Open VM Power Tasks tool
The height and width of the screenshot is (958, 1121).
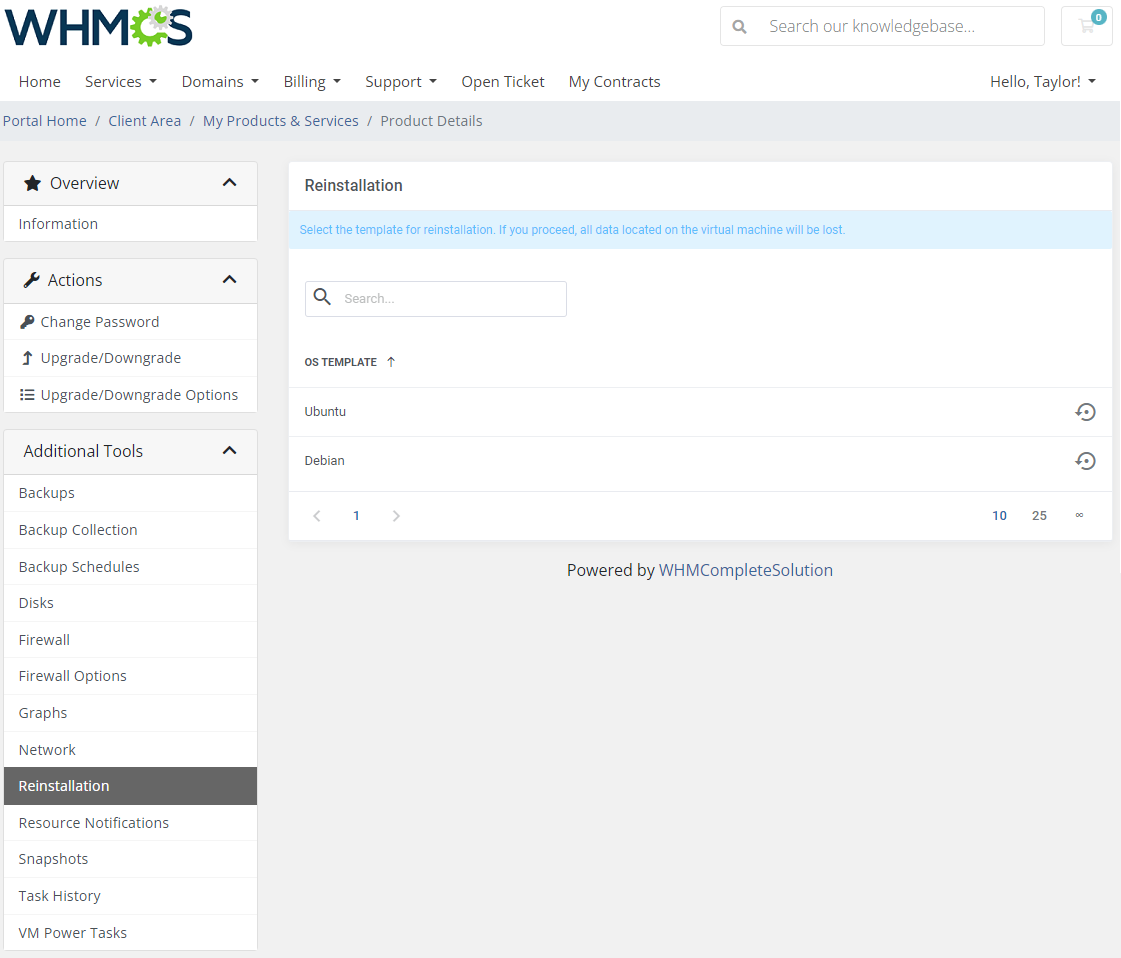click(130, 933)
